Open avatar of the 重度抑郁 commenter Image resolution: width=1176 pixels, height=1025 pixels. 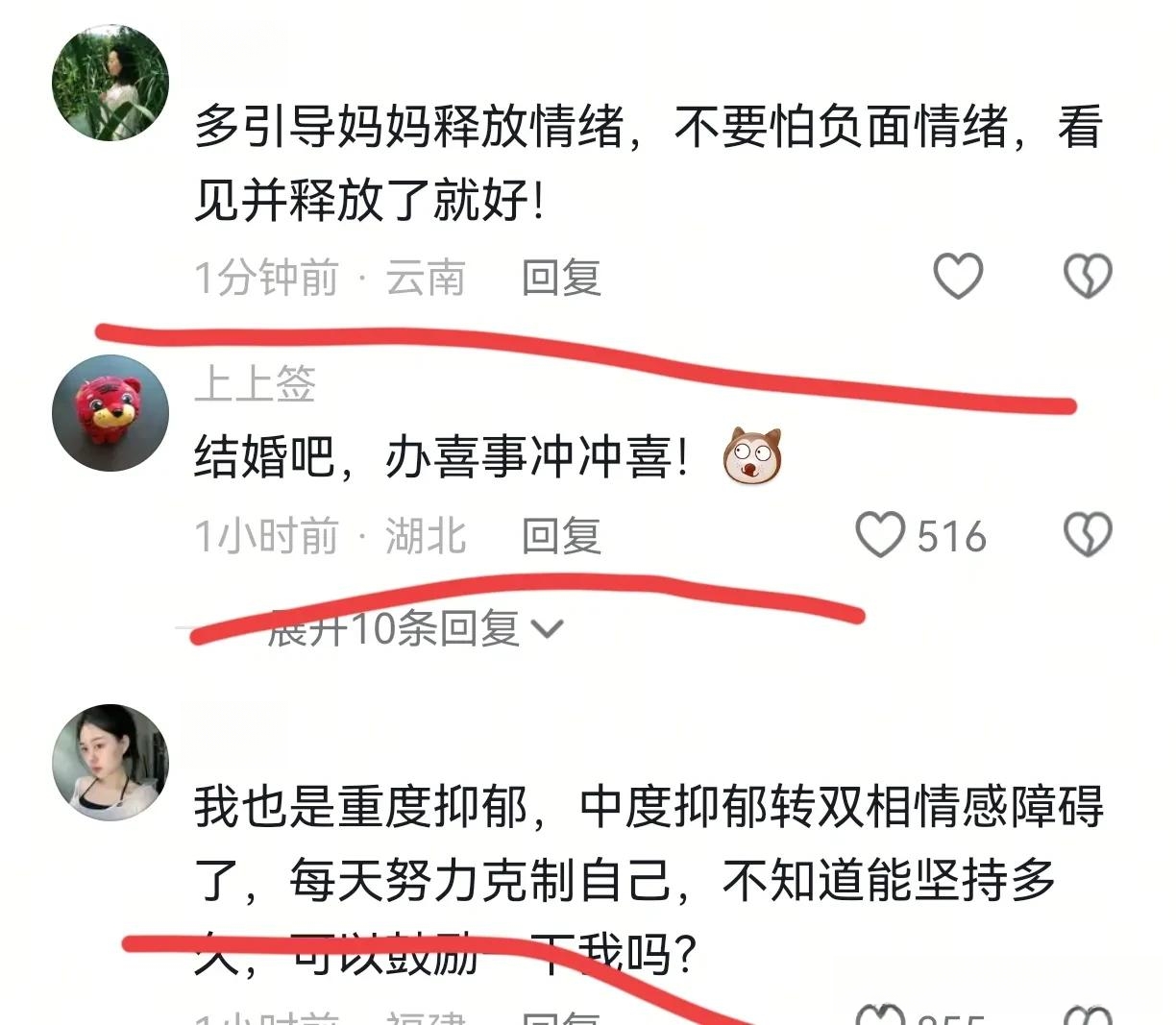[x=110, y=764]
